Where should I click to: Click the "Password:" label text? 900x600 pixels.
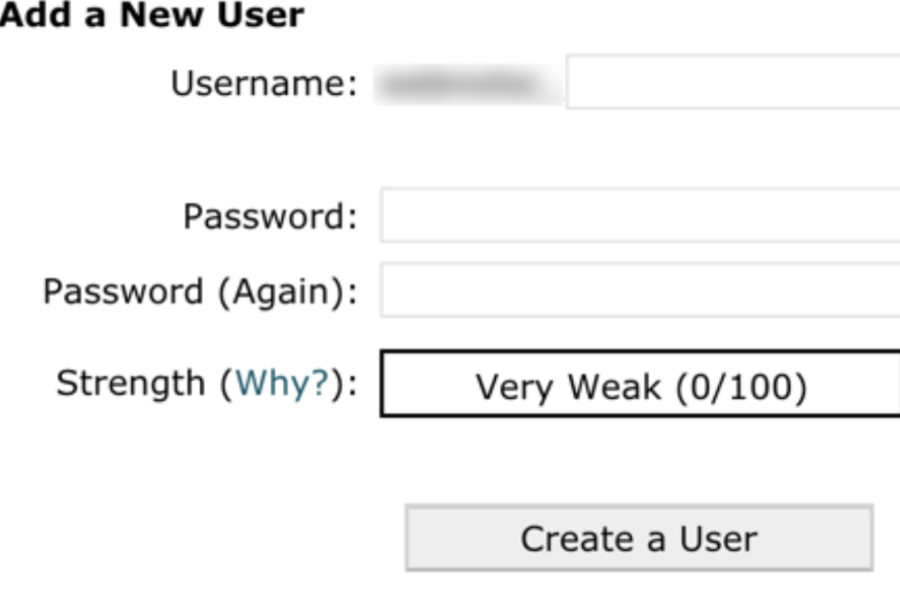point(269,216)
